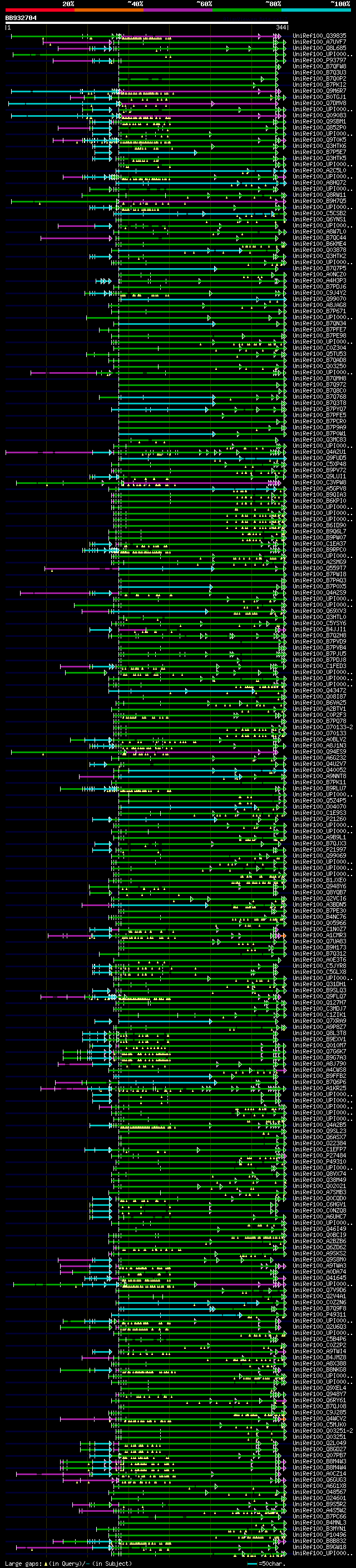Open hit UniRef100_B7Q9F8
This screenshot has height=1568, width=356.
[x=319, y=1308]
